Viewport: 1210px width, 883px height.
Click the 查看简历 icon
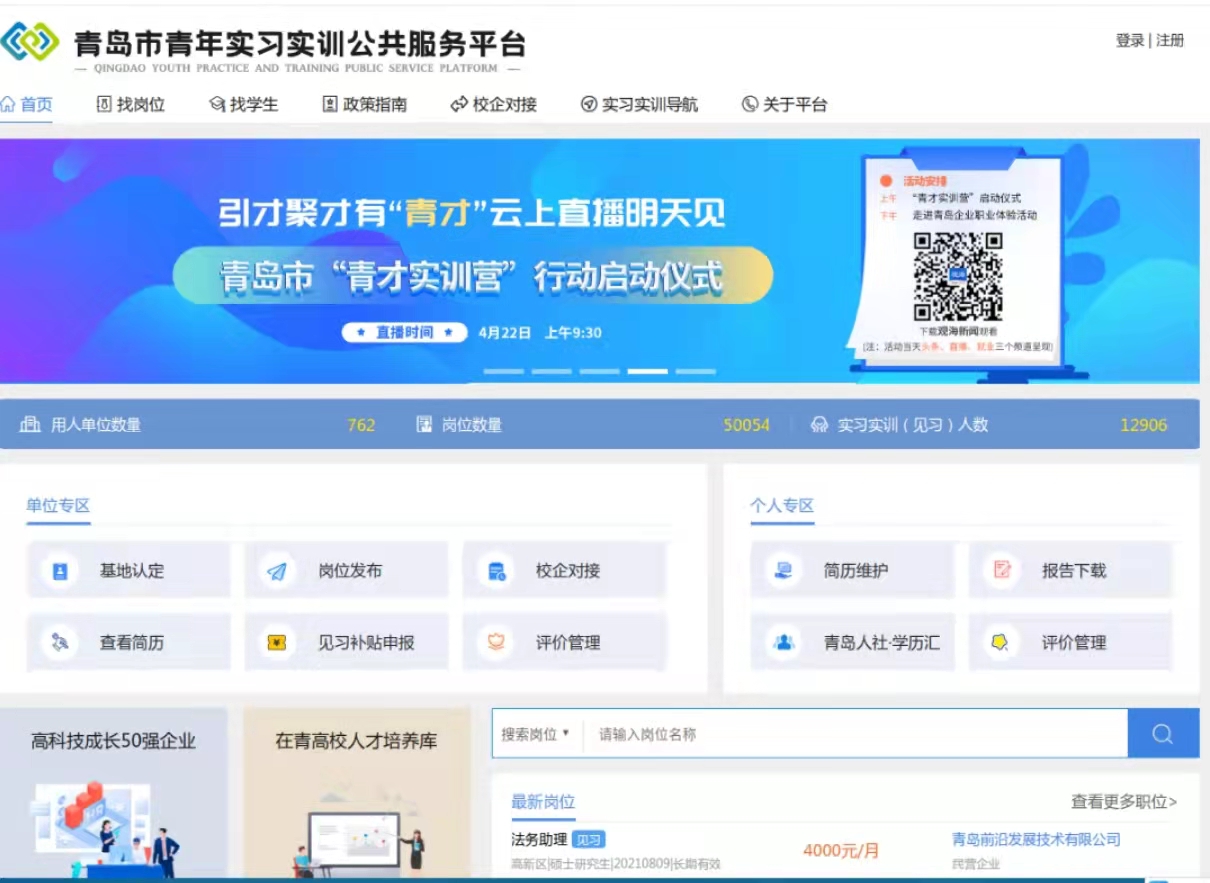[x=60, y=643]
